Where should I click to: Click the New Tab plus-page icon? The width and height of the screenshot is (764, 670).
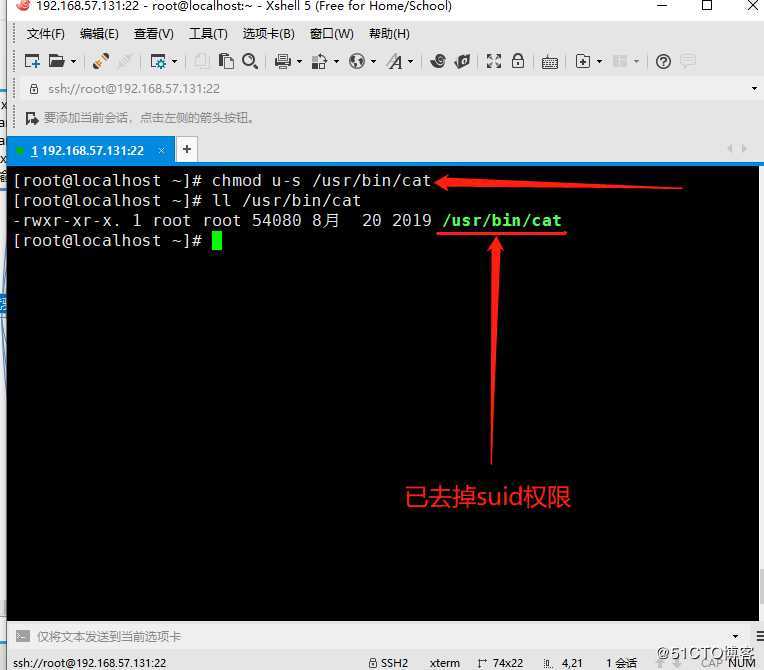pos(583,61)
